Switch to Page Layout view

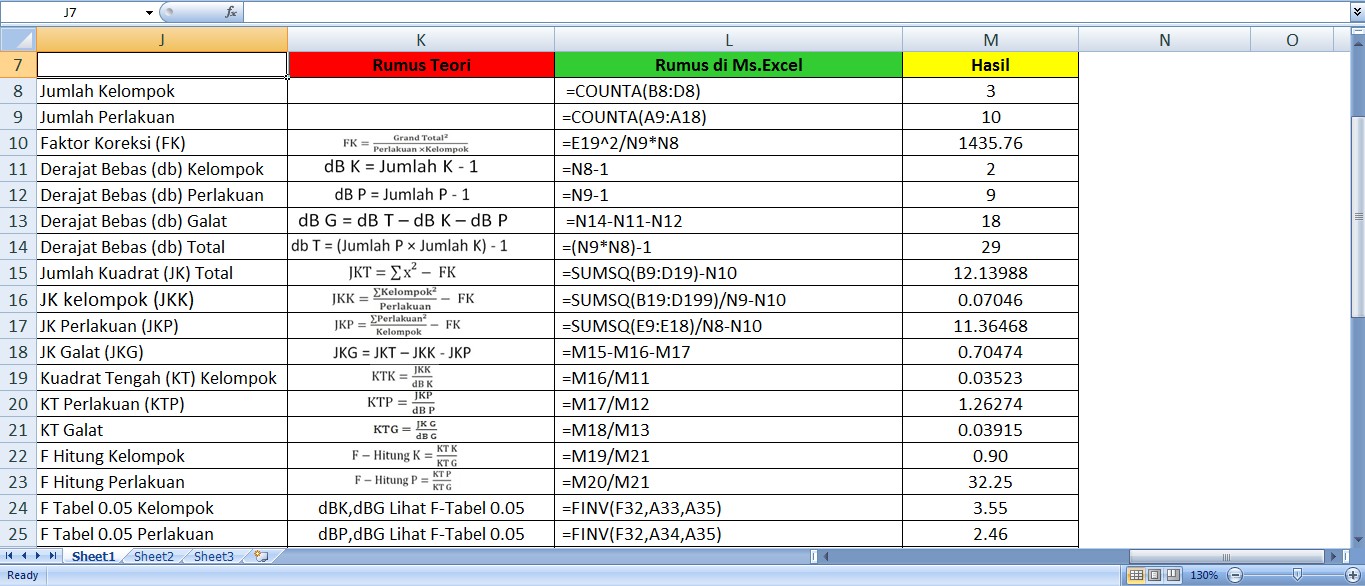[1154, 576]
